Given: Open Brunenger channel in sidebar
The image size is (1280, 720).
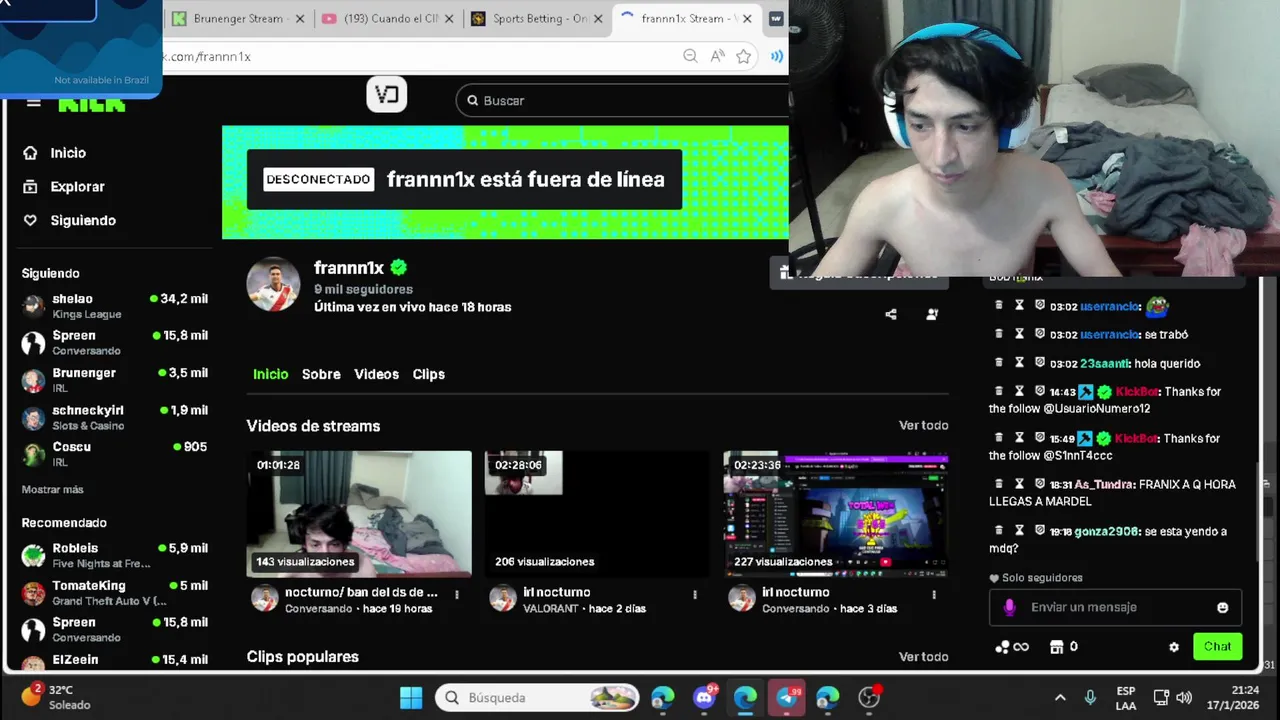Looking at the screenshot, I should (115, 380).
